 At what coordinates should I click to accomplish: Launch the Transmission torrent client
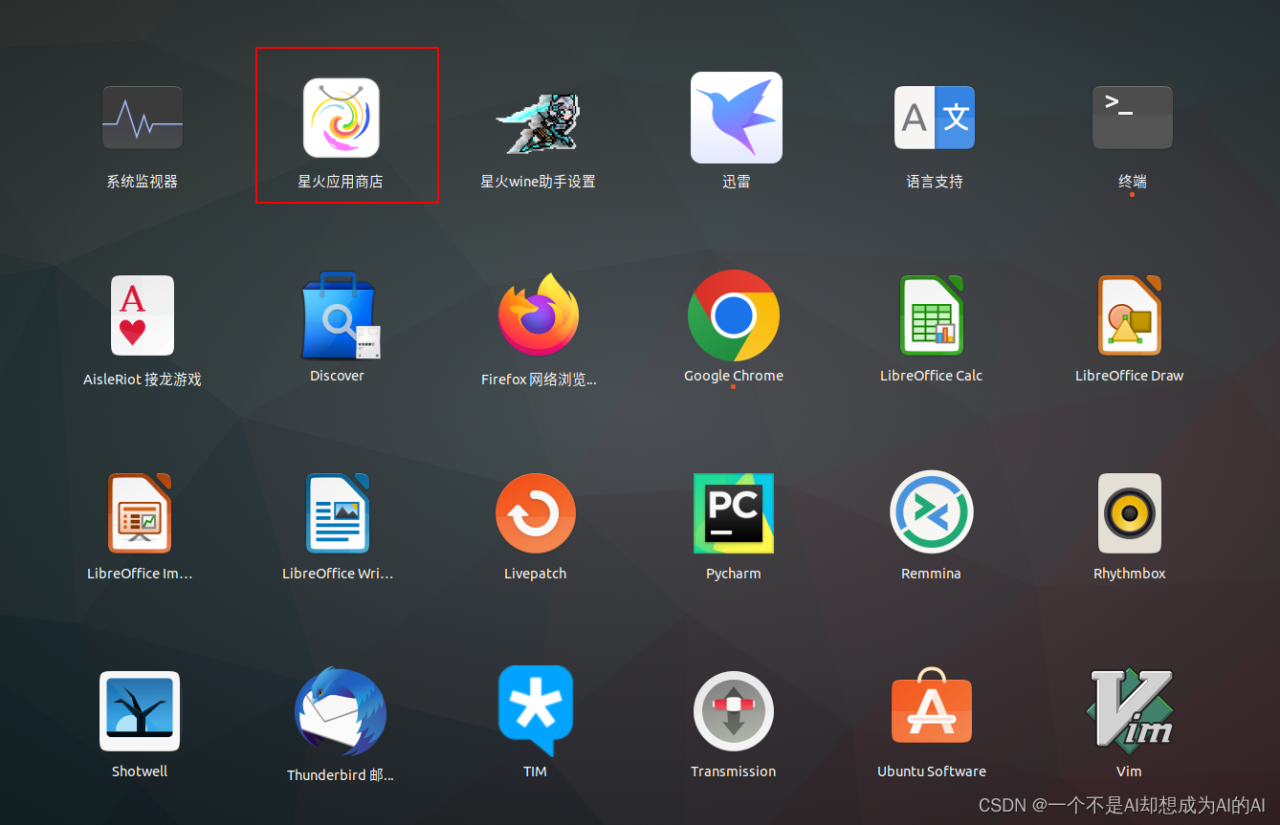pyautogui.click(x=734, y=711)
